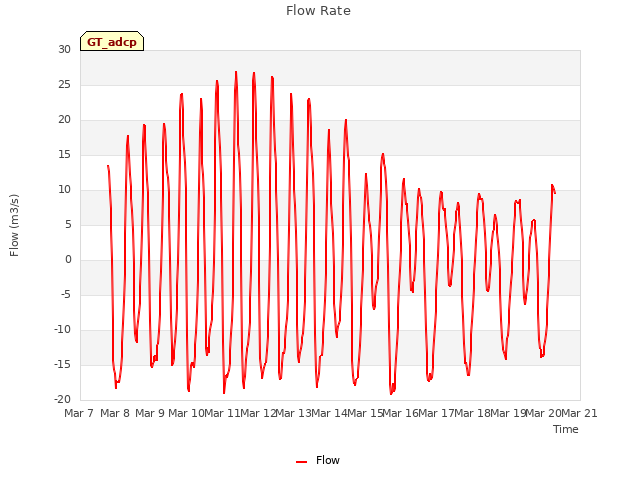
Task: Select the Mar 13 x-axis tick label
Action: 293,413
